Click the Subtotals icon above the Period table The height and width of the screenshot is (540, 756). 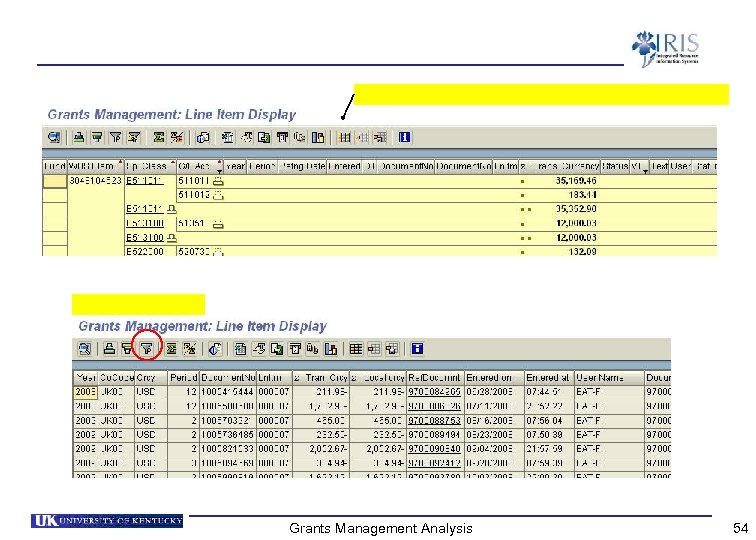click(189, 349)
